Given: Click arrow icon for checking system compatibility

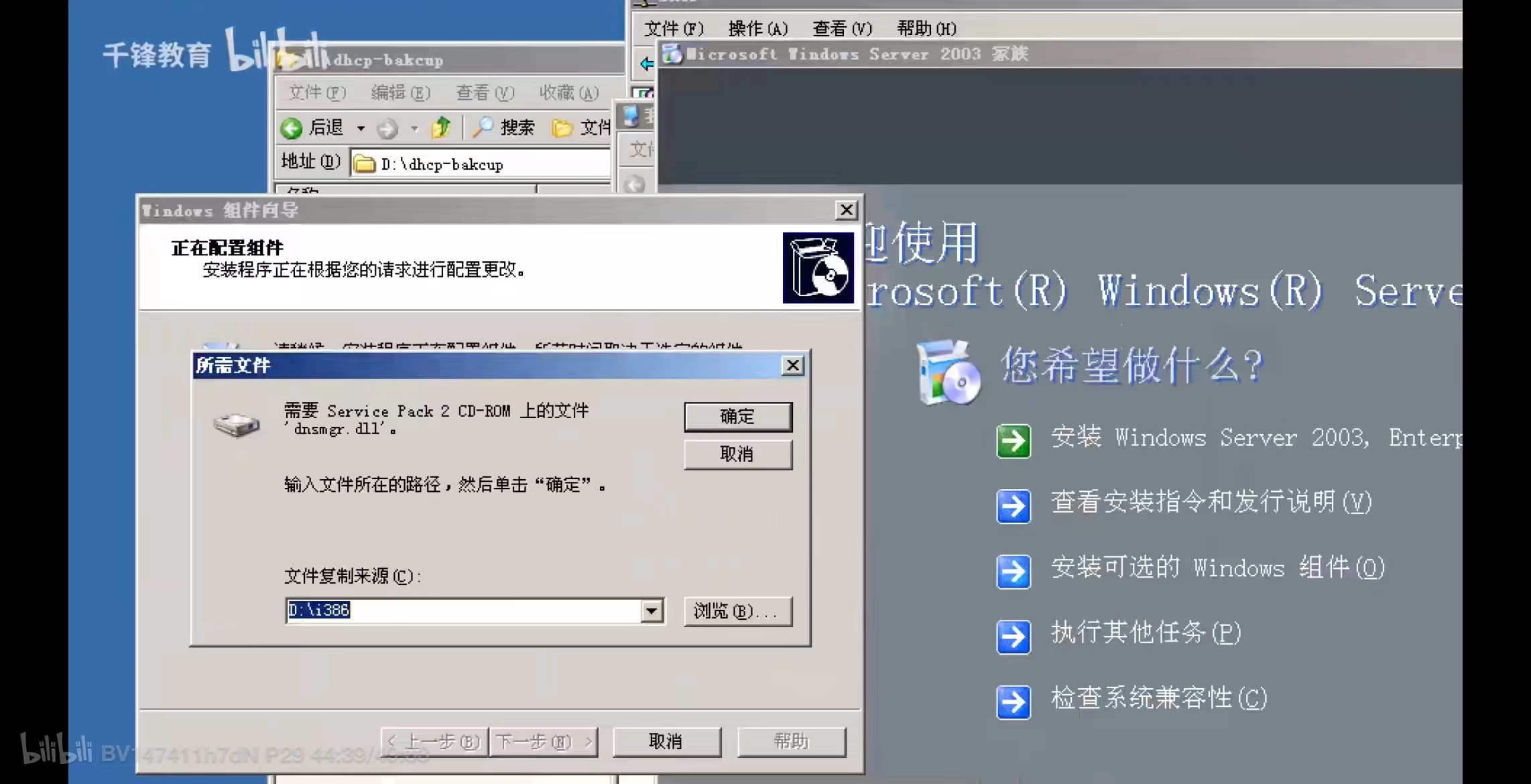Looking at the screenshot, I should [x=1014, y=702].
